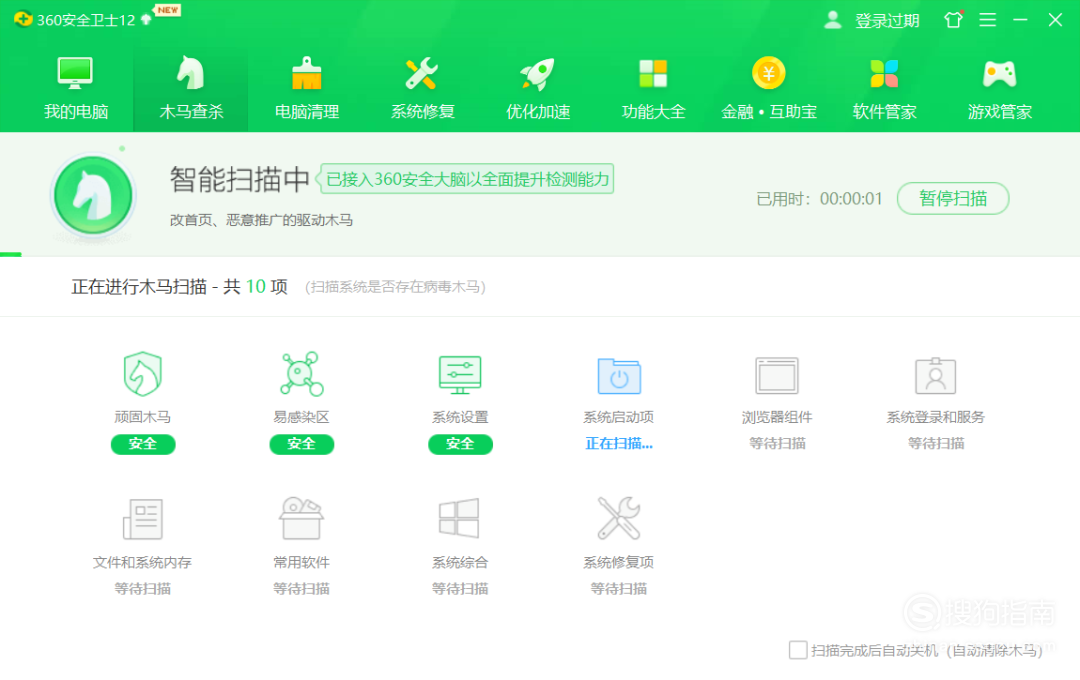Image resolution: width=1080 pixels, height=680 pixels.
Task: Click the 改首页、恶意推广的驱动木马 text
Action: tap(261, 220)
